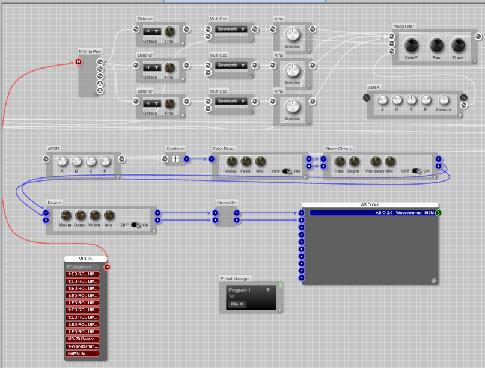Open the bottom oscillator's Sawtooth waveform dropdown

231,101
